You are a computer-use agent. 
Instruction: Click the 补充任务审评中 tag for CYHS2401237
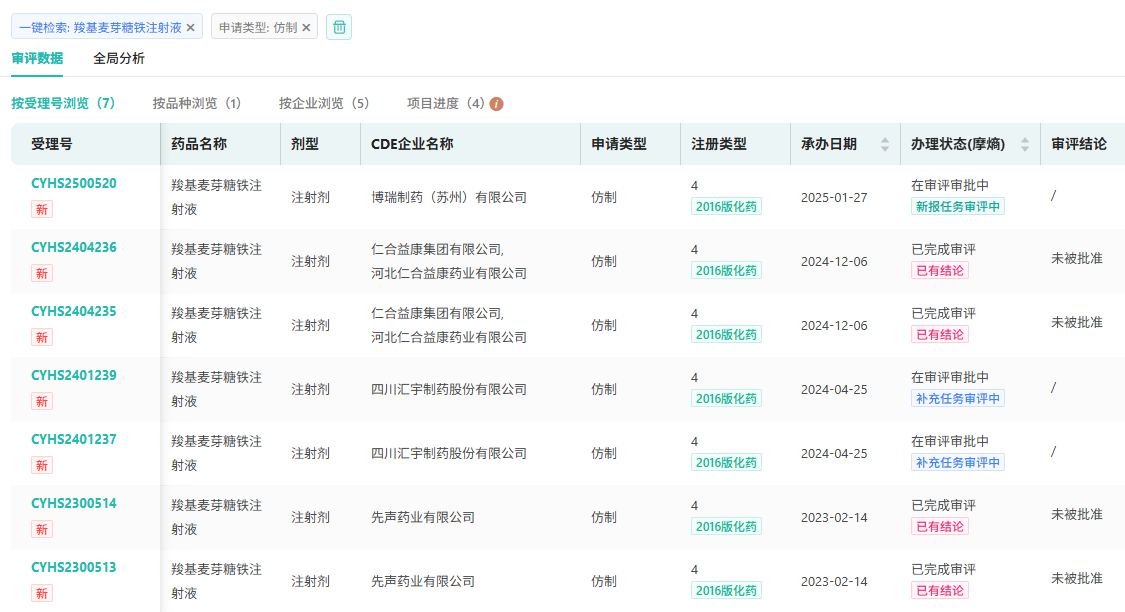click(957, 463)
